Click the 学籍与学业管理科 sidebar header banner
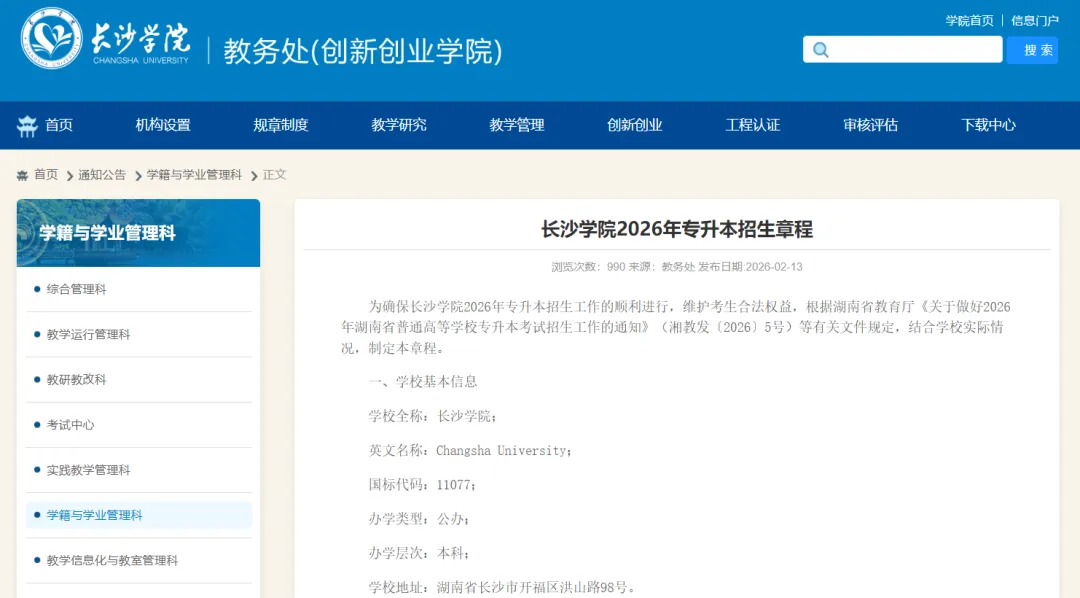The width and height of the screenshot is (1080, 598). point(138,233)
